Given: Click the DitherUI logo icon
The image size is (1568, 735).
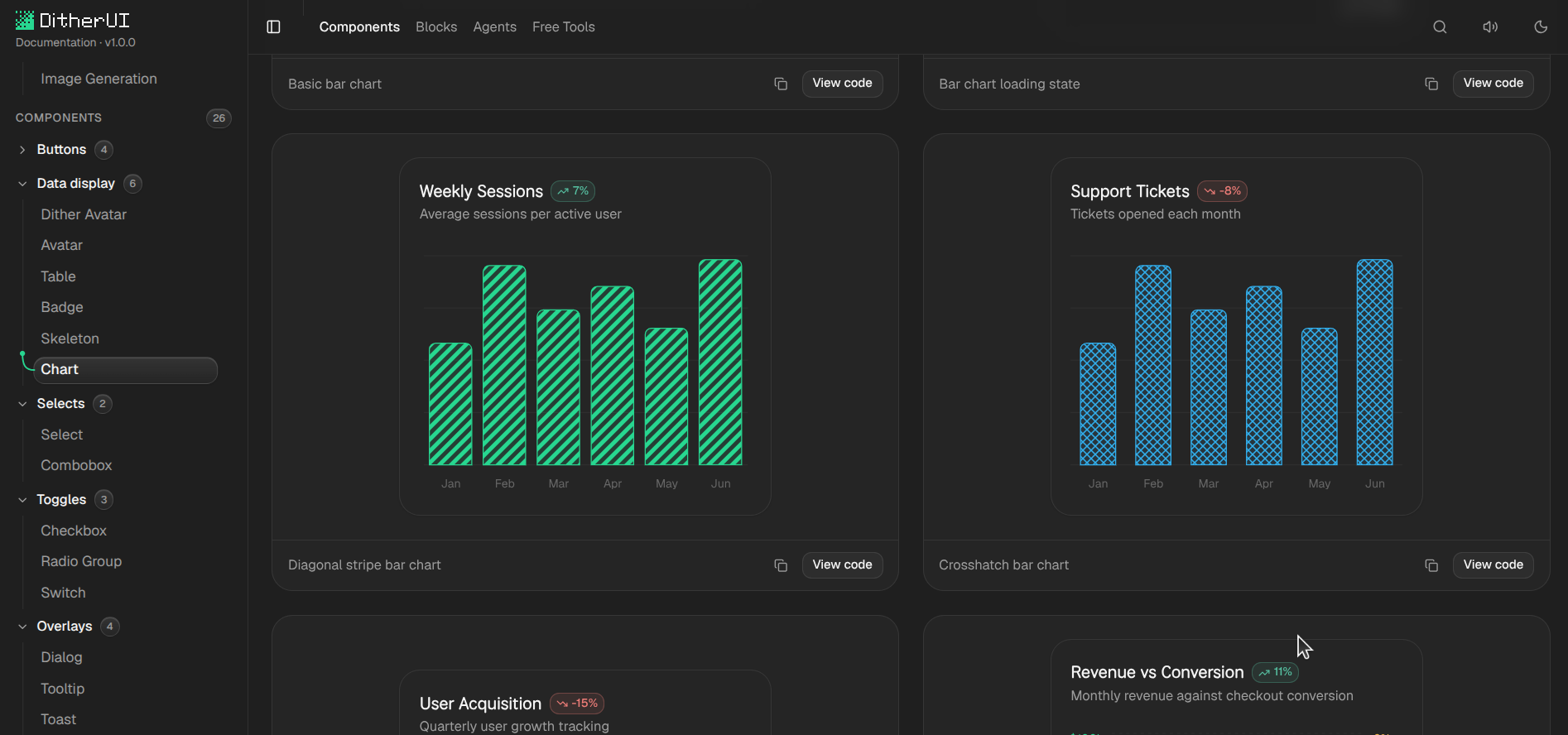Looking at the screenshot, I should pyautogui.click(x=25, y=20).
